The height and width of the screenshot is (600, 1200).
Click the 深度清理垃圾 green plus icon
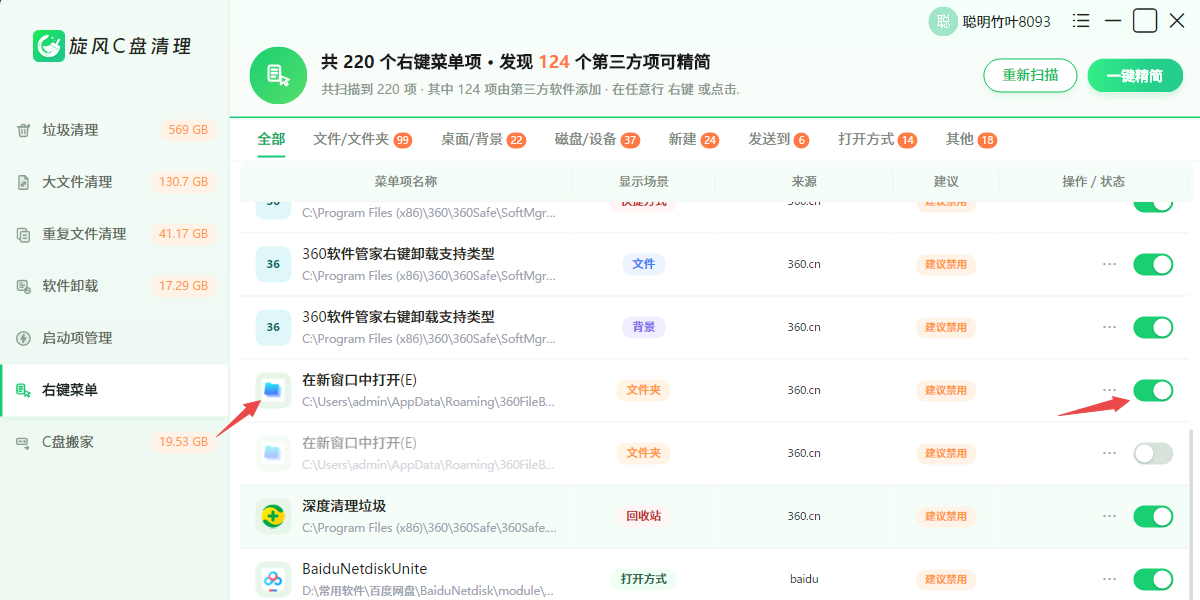pos(273,516)
